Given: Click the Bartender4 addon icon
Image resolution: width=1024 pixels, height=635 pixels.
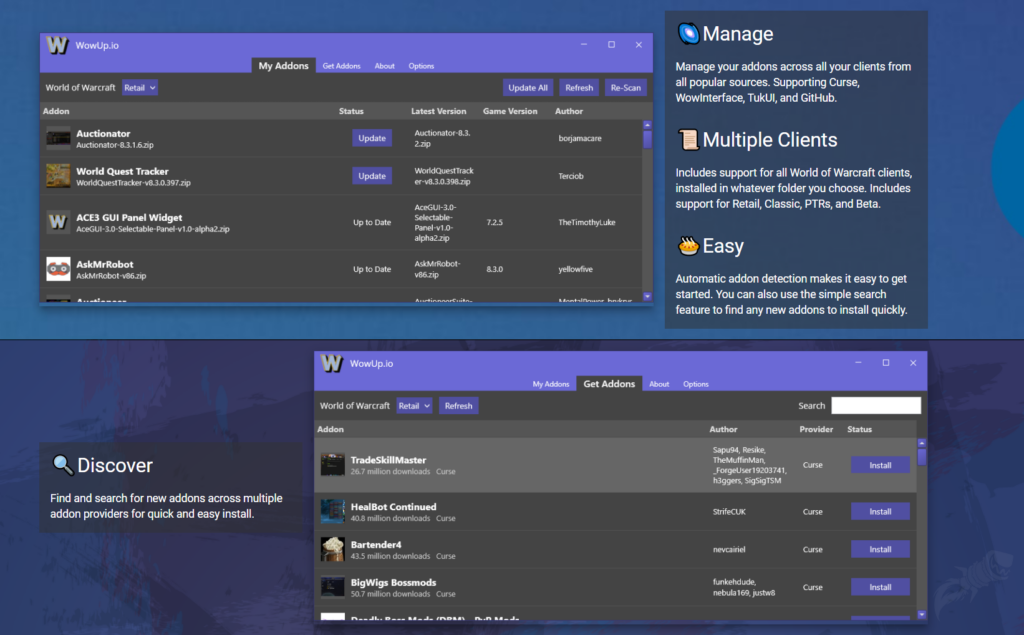Looking at the screenshot, I should 333,549.
